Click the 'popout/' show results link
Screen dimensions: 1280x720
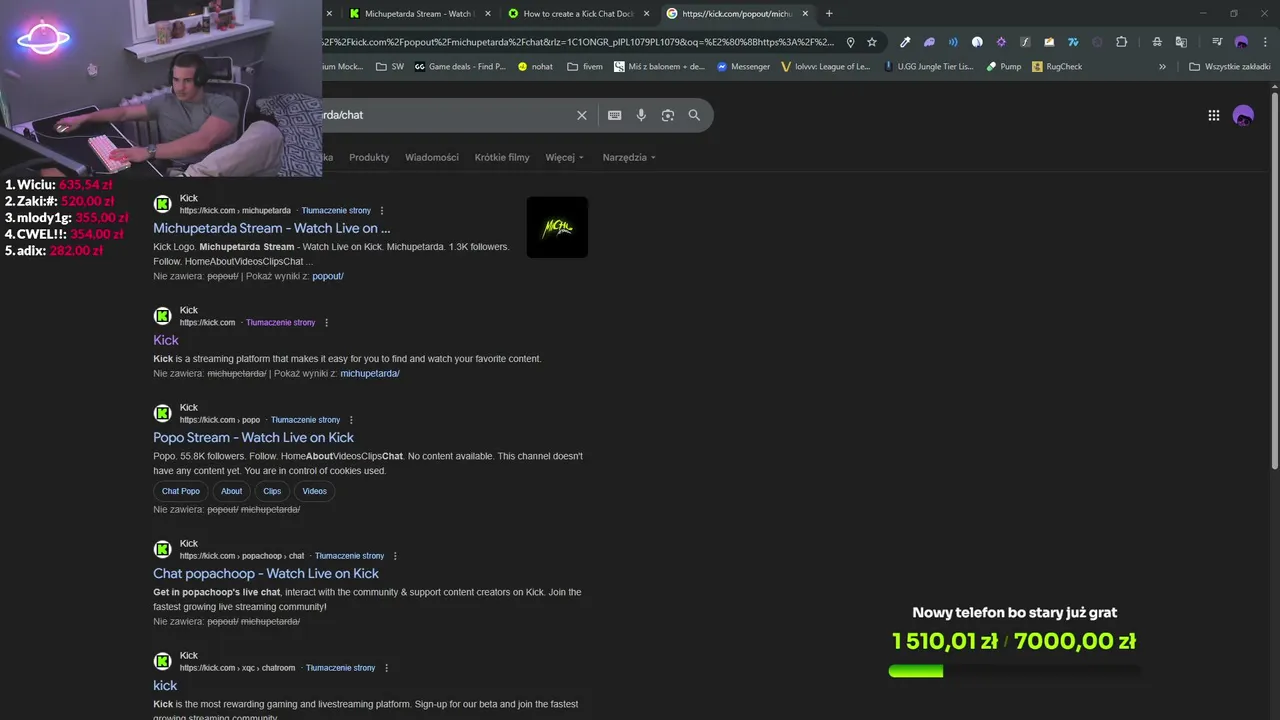328,276
